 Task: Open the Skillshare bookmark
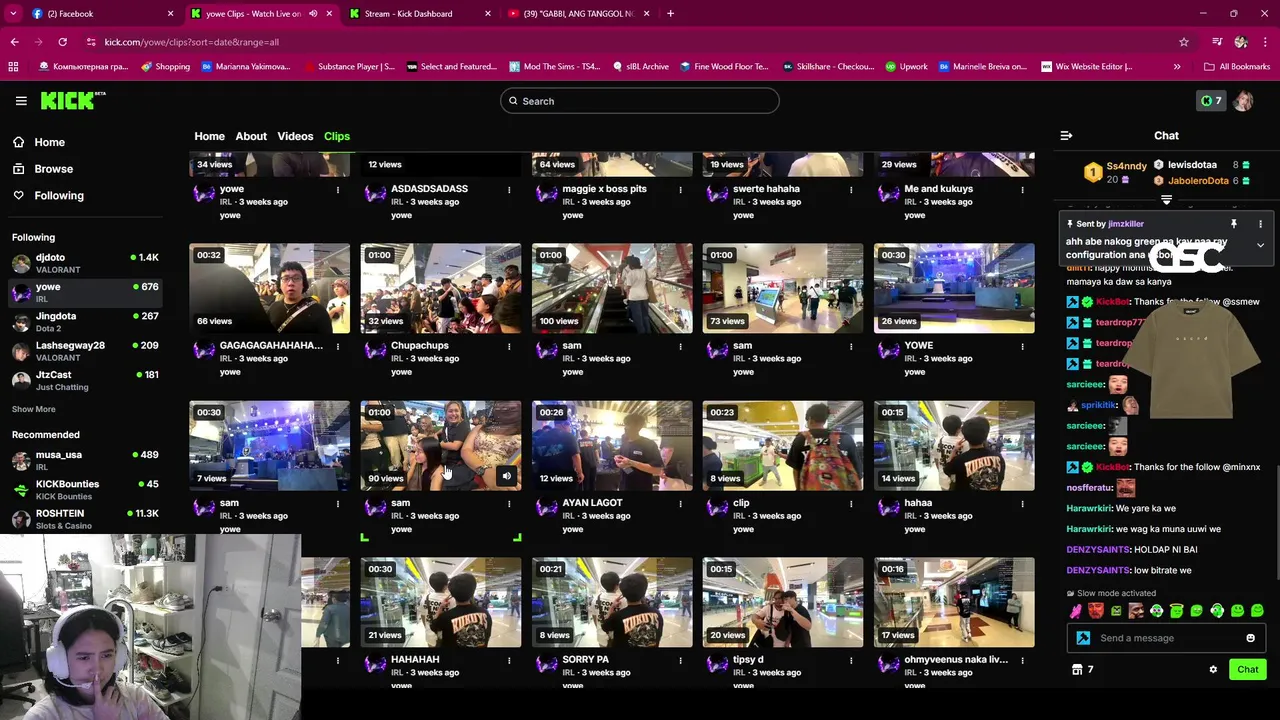pos(828,67)
